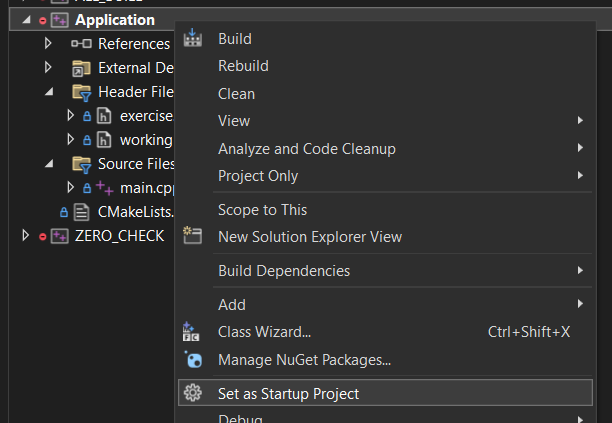Launch Class Wizard from the menu

coord(385,332)
